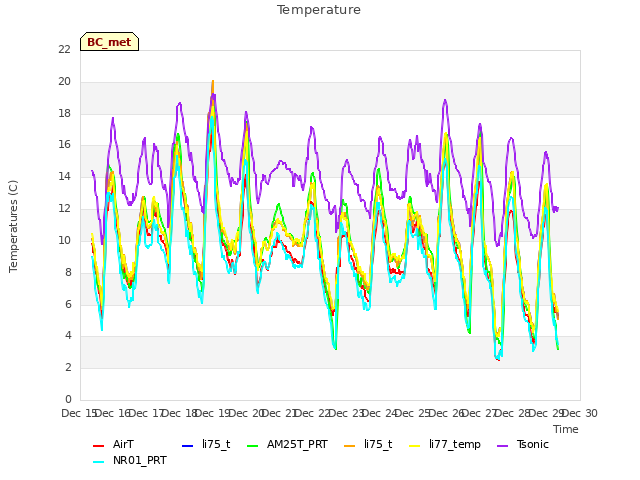Click the 'Dec 18' x-axis date label
The height and width of the screenshot is (480, 640).
179,413
